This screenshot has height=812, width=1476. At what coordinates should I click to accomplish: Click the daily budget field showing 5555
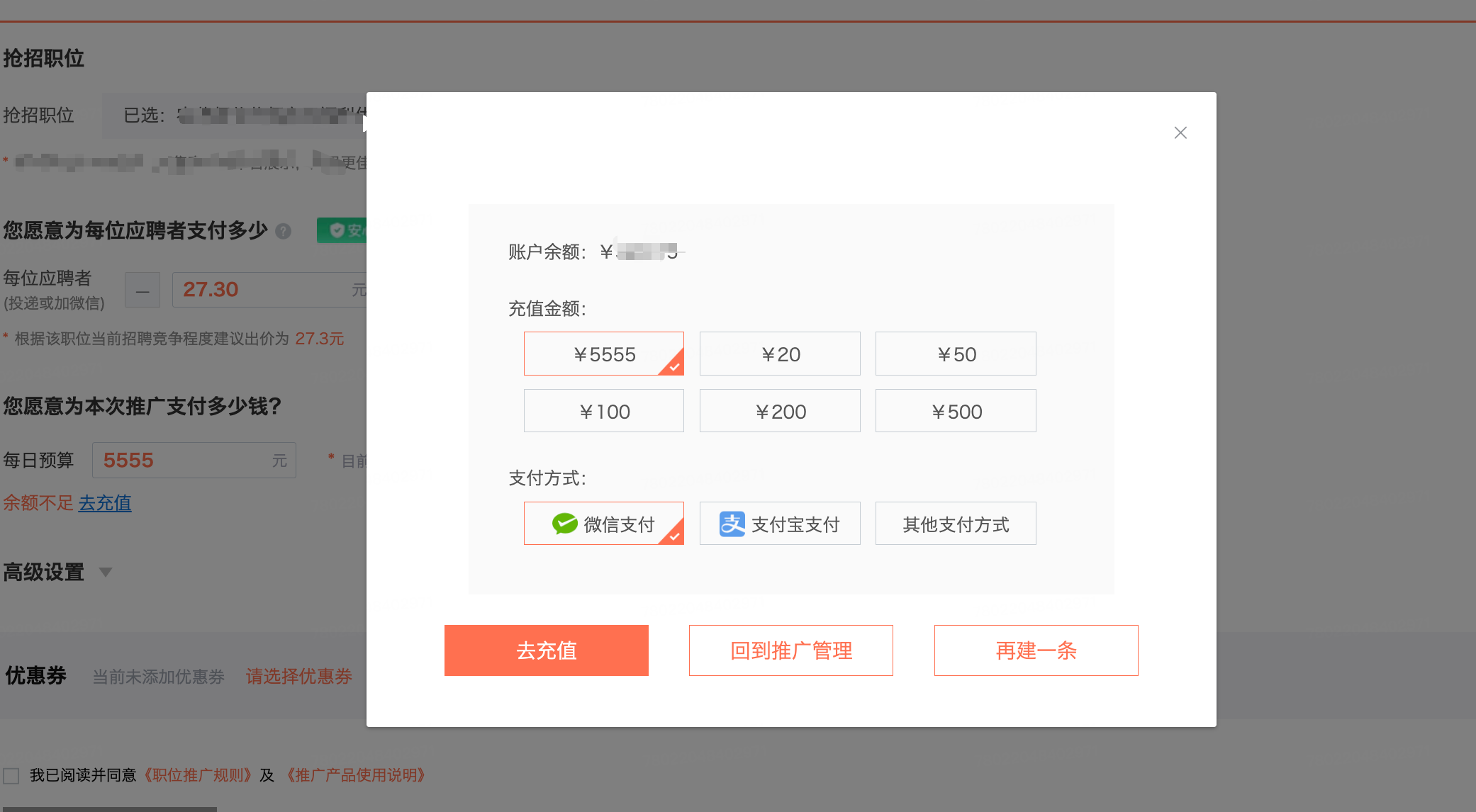[x=194, y=461]
